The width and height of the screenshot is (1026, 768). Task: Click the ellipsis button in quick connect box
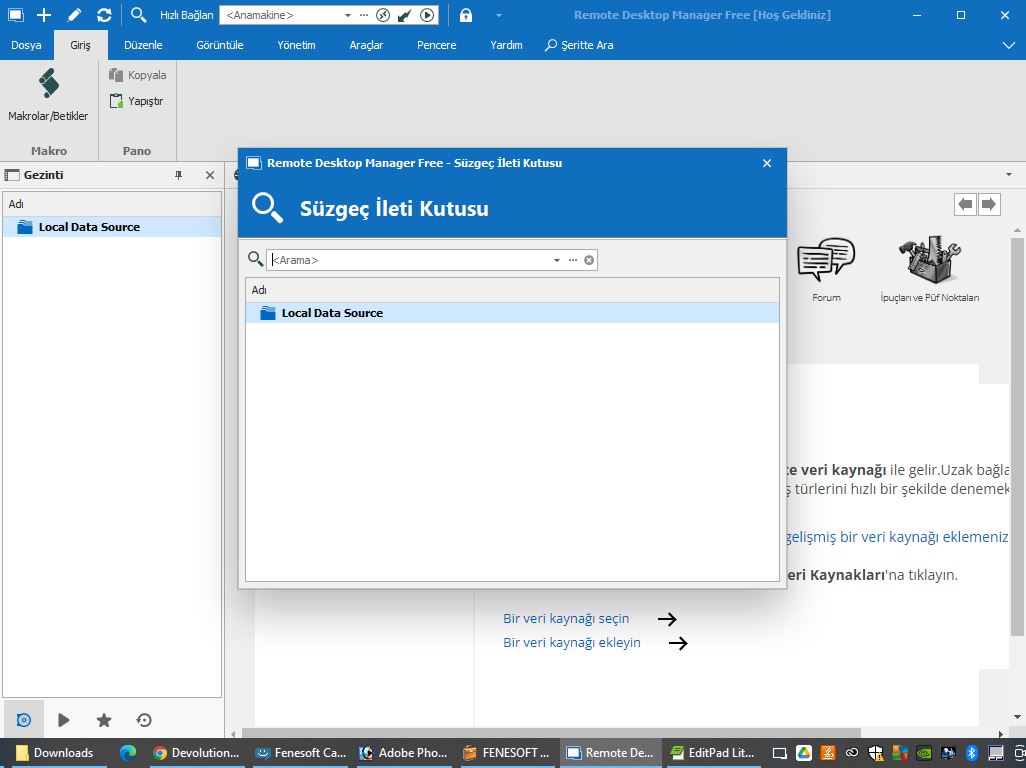click(x=364, y=15)
